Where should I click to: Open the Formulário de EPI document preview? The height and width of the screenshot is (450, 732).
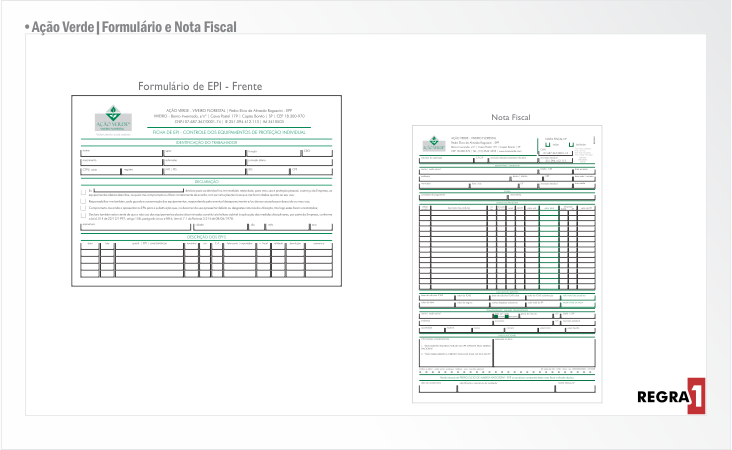pos(206,191)
